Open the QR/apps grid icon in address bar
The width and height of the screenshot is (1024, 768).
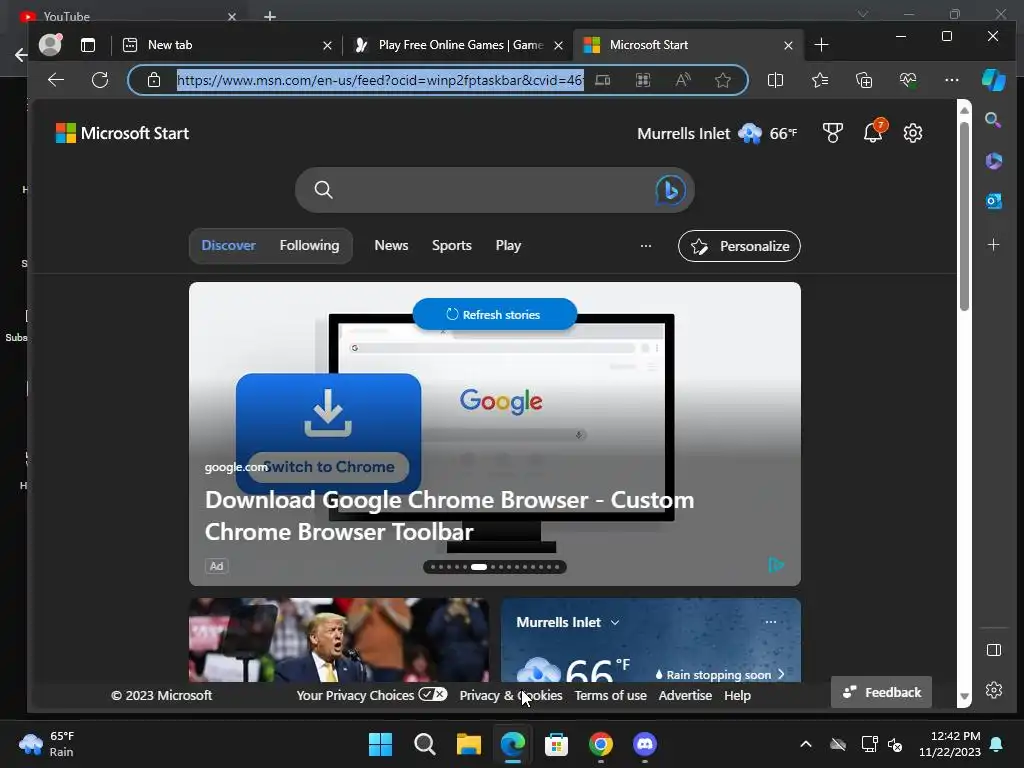tap(643, 80)
